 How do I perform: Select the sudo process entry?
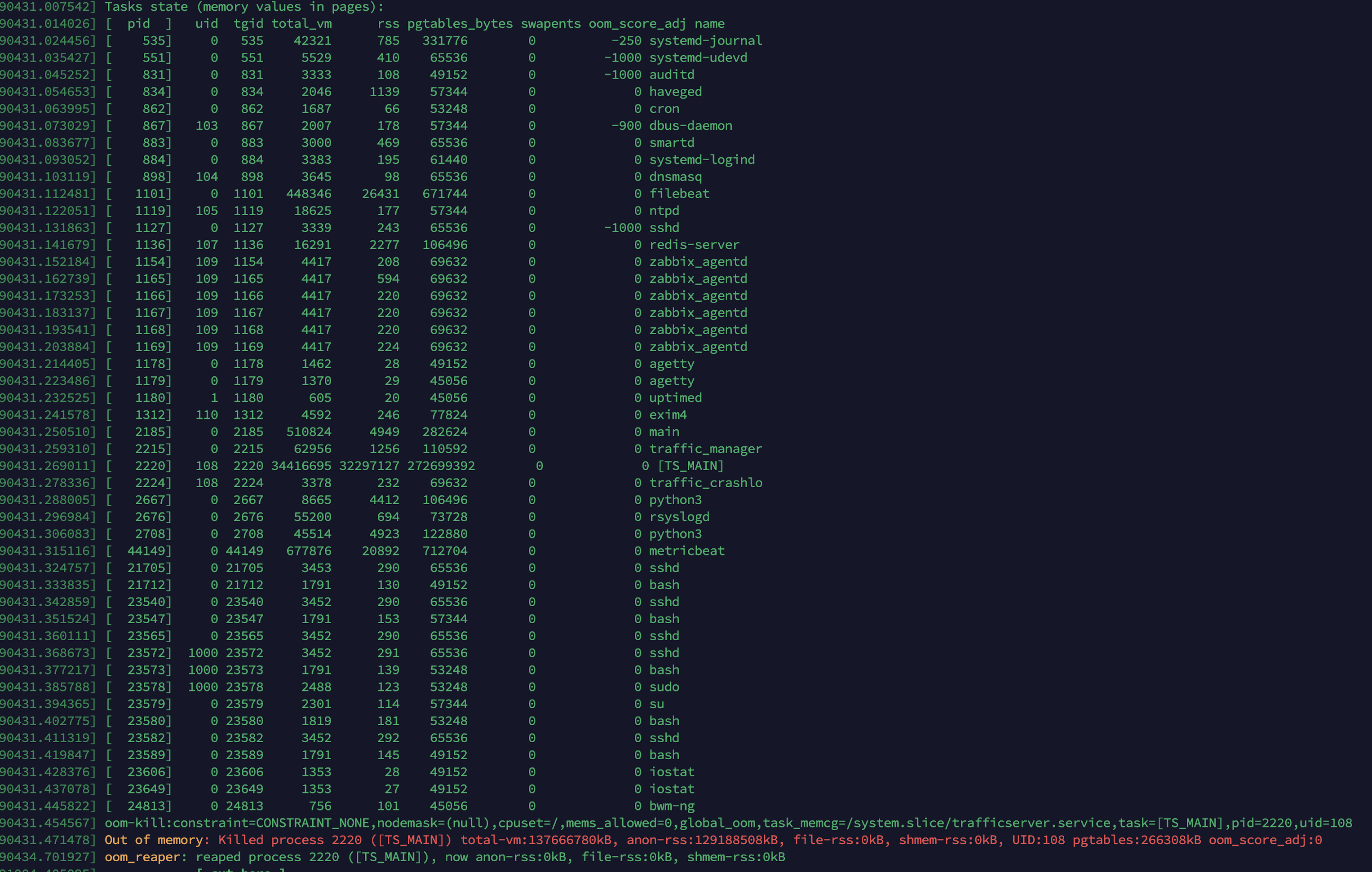click(664, 686)
